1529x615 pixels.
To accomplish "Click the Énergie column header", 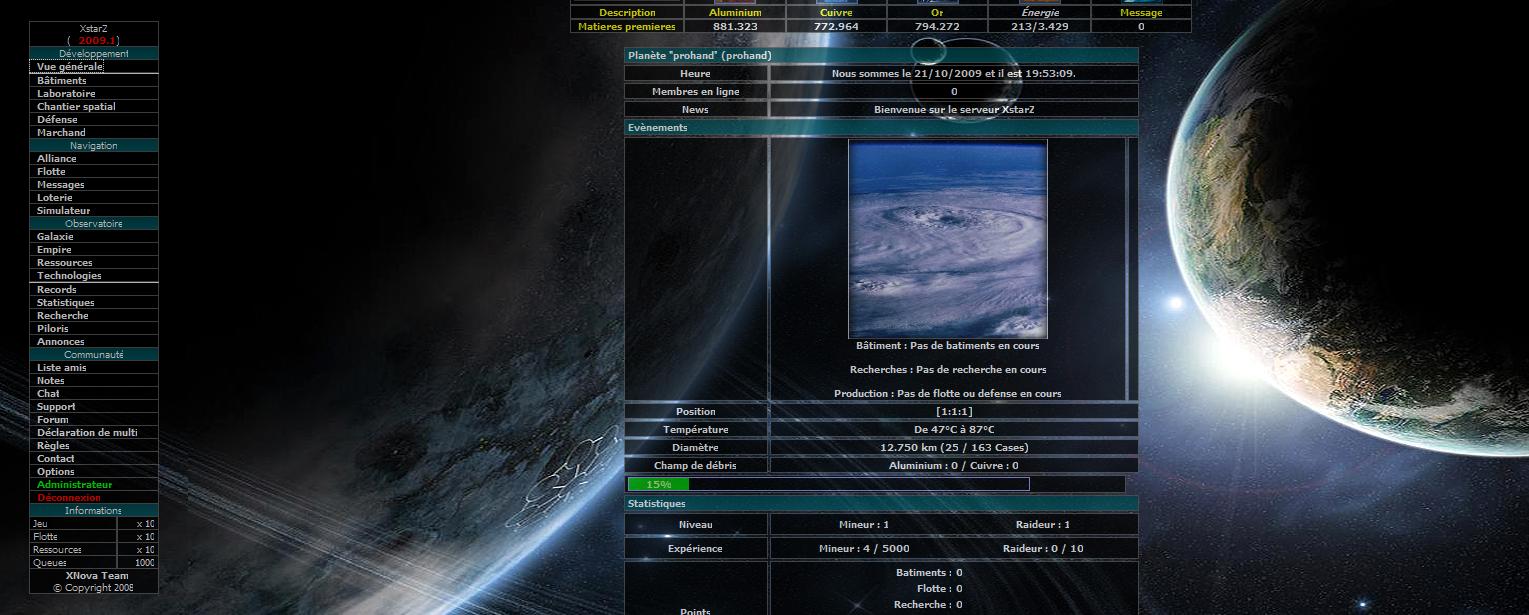I will coord(1040,13).
